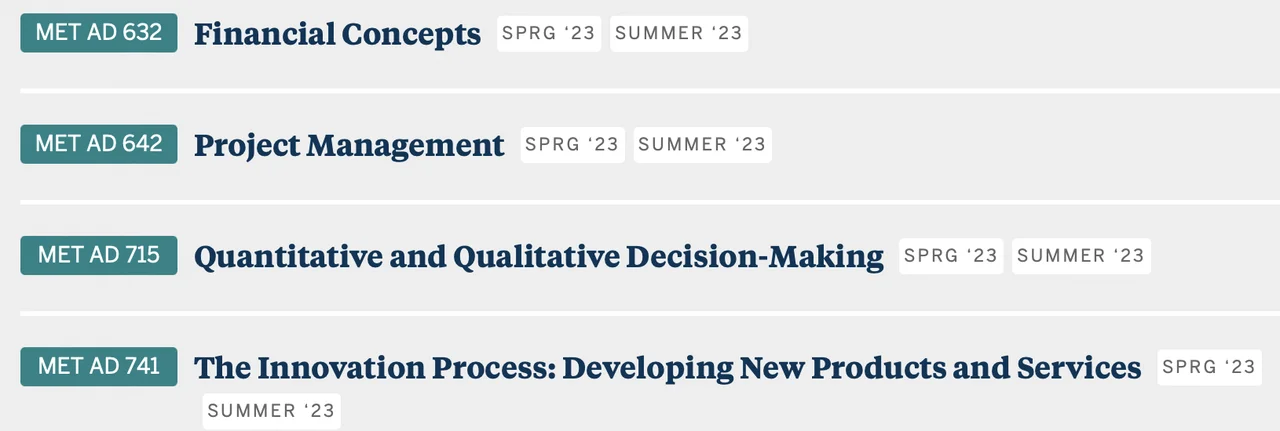The image size is (1280, 431).
Task: Click the MET AD 741 course badge
Action: click(98, 366)
